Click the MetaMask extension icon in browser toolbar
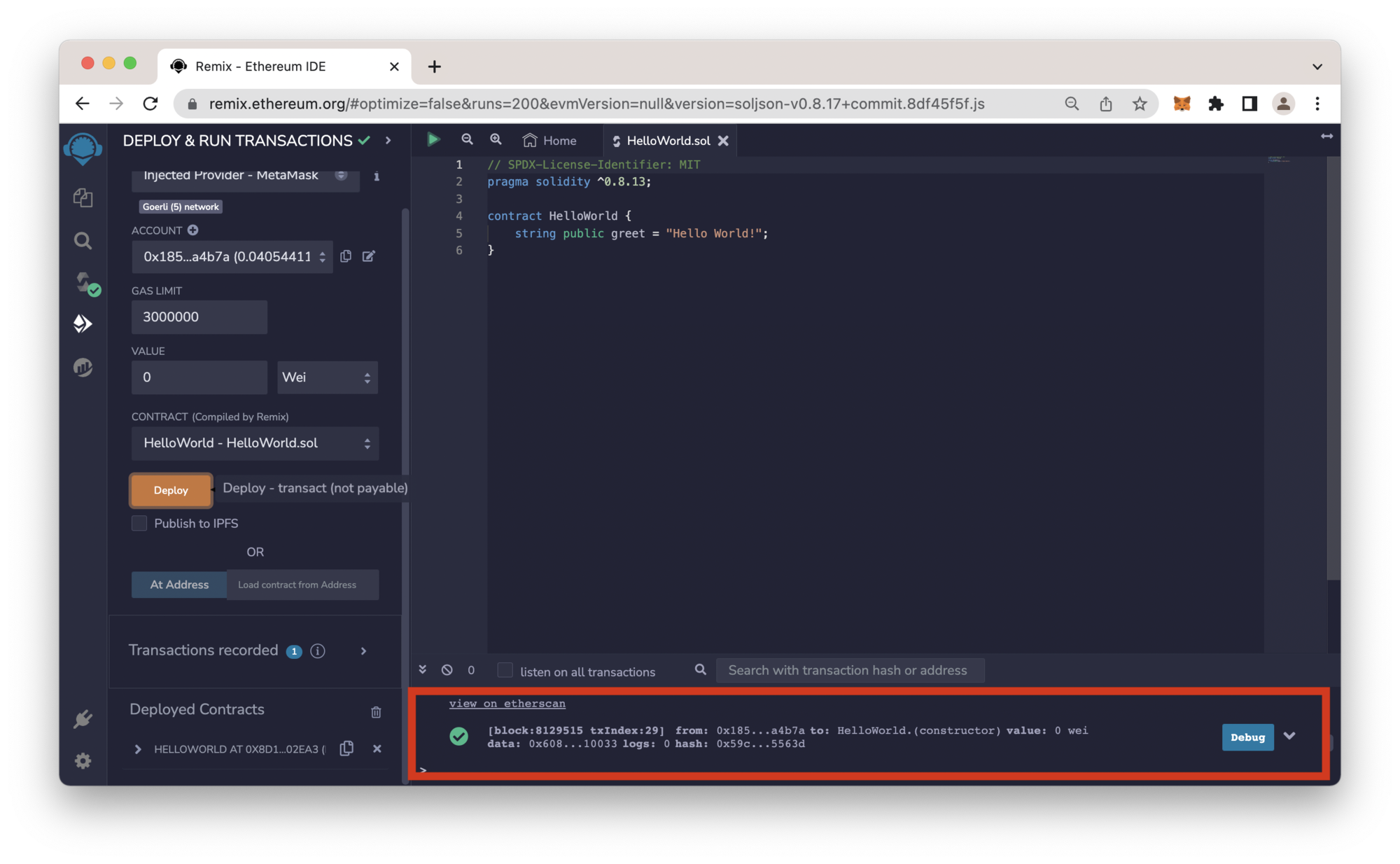 (1182, 104)
